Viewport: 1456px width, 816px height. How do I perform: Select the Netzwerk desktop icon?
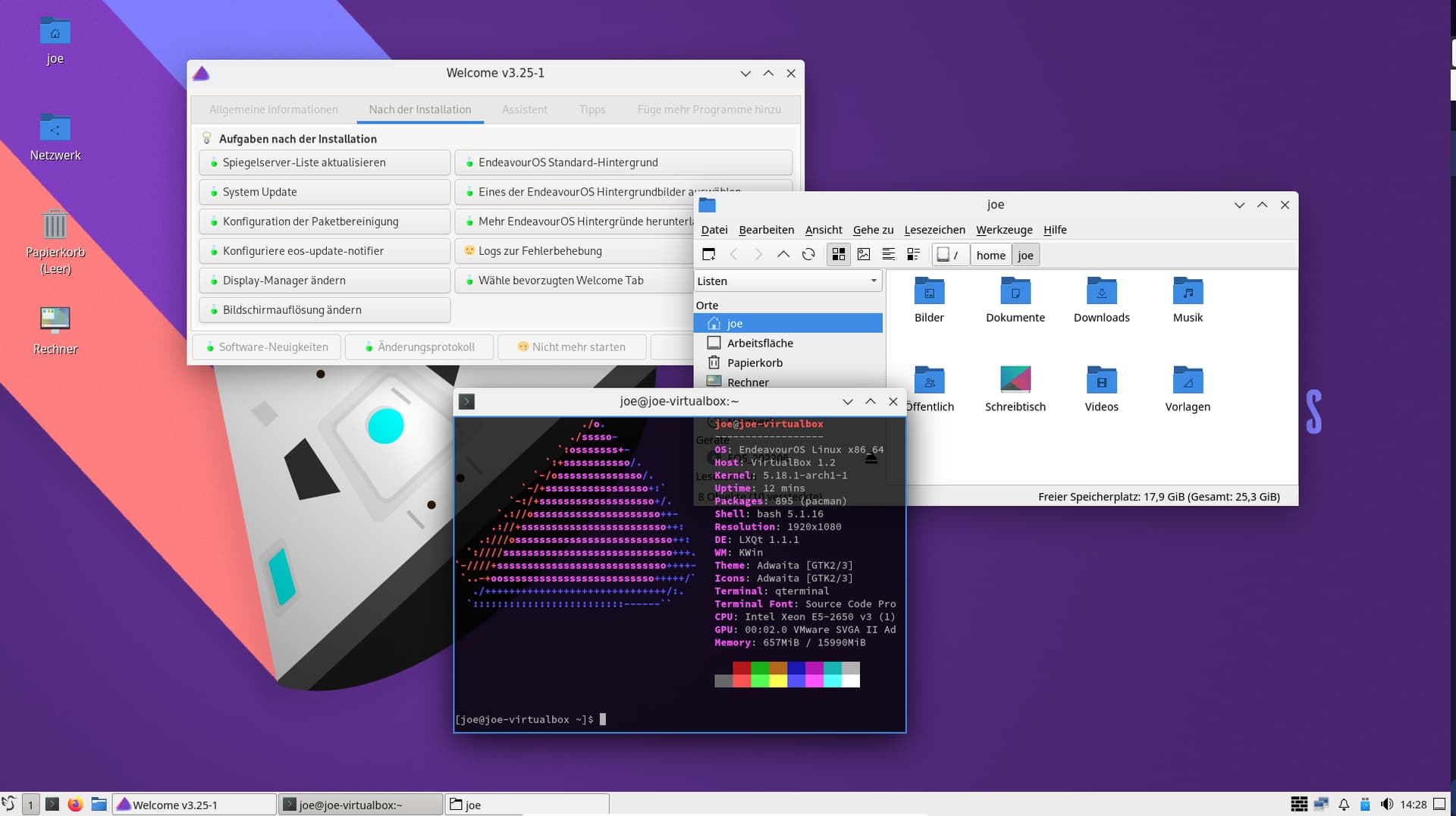click(x=55, y=137)
